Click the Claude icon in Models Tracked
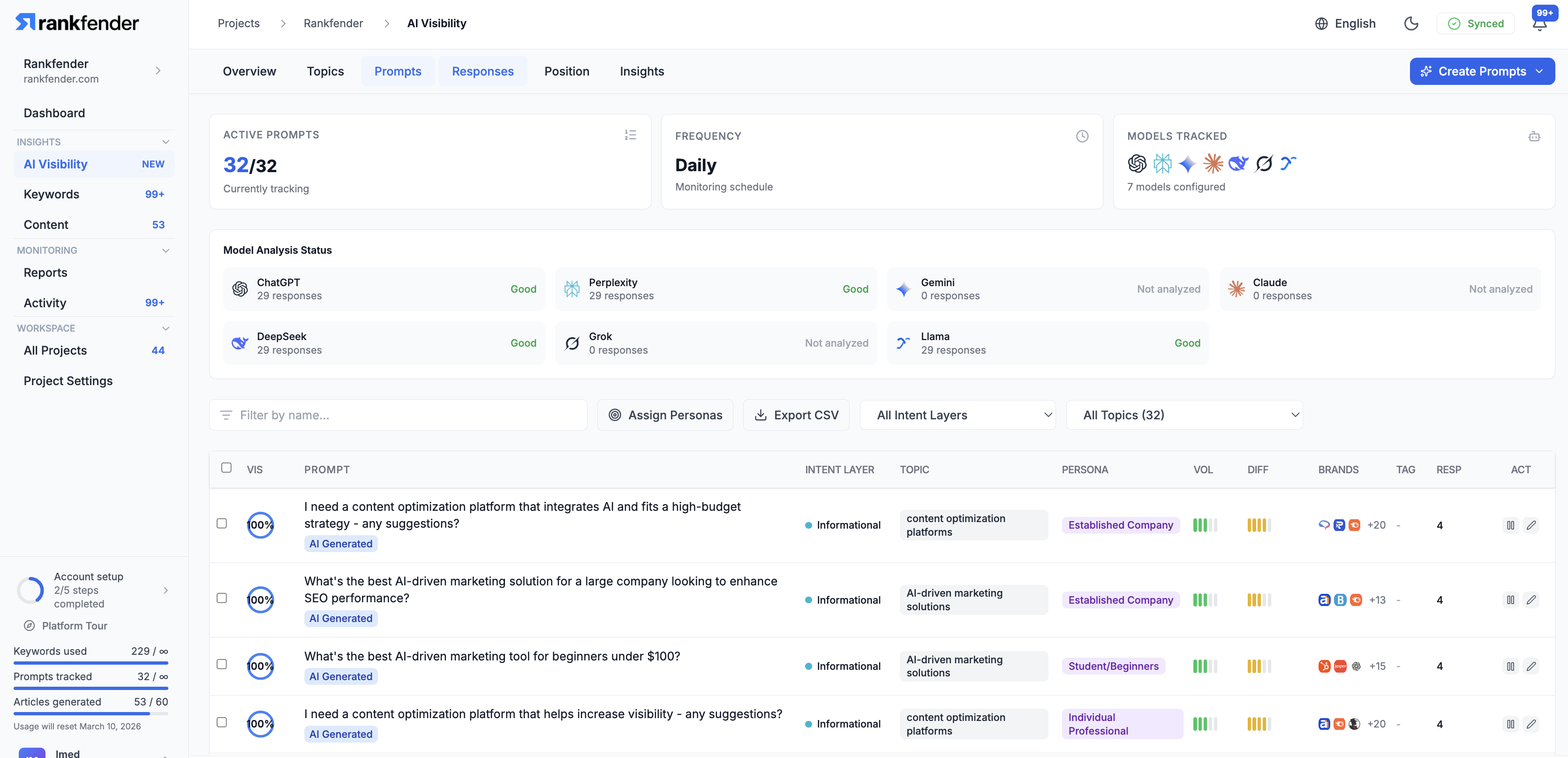Image resolution: width=1568 pixels, height=758 pixels. pos(1213,163)
